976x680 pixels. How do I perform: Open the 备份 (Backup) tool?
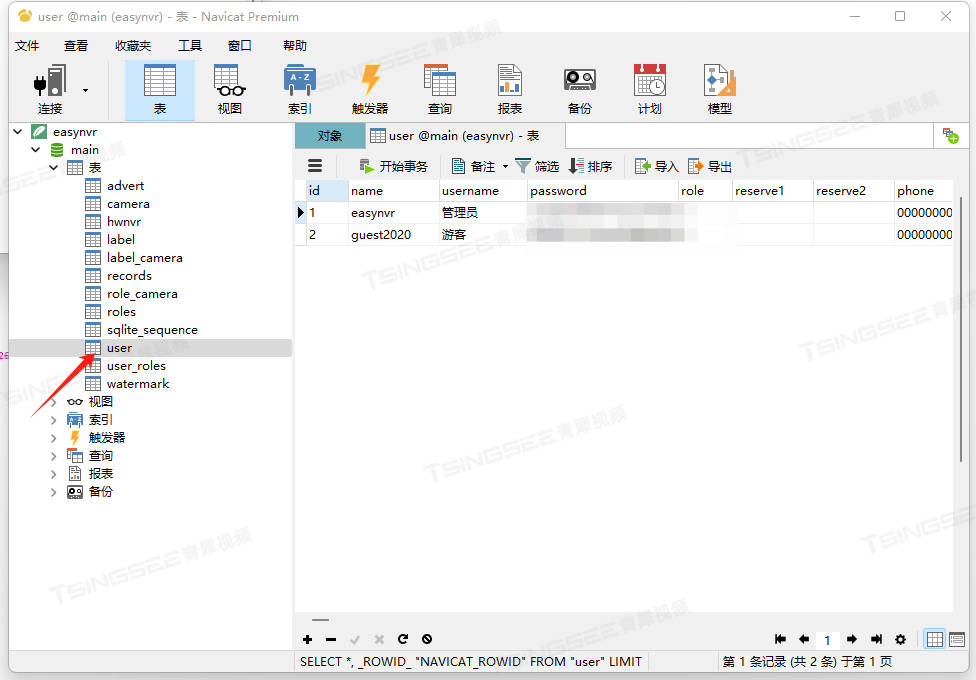click(x=578, y=88)
